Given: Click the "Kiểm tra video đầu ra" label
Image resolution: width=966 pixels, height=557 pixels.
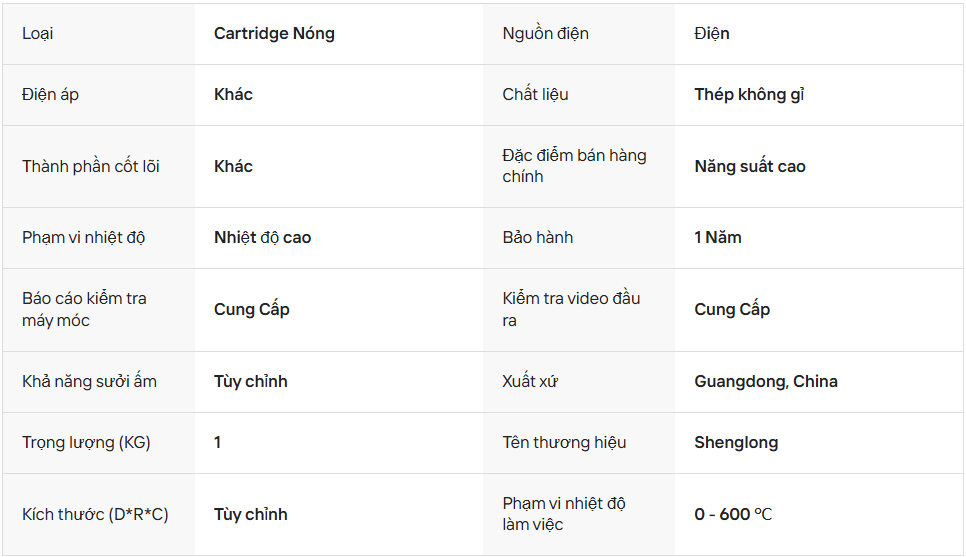Looking at the screenshot, I should 571,309.
